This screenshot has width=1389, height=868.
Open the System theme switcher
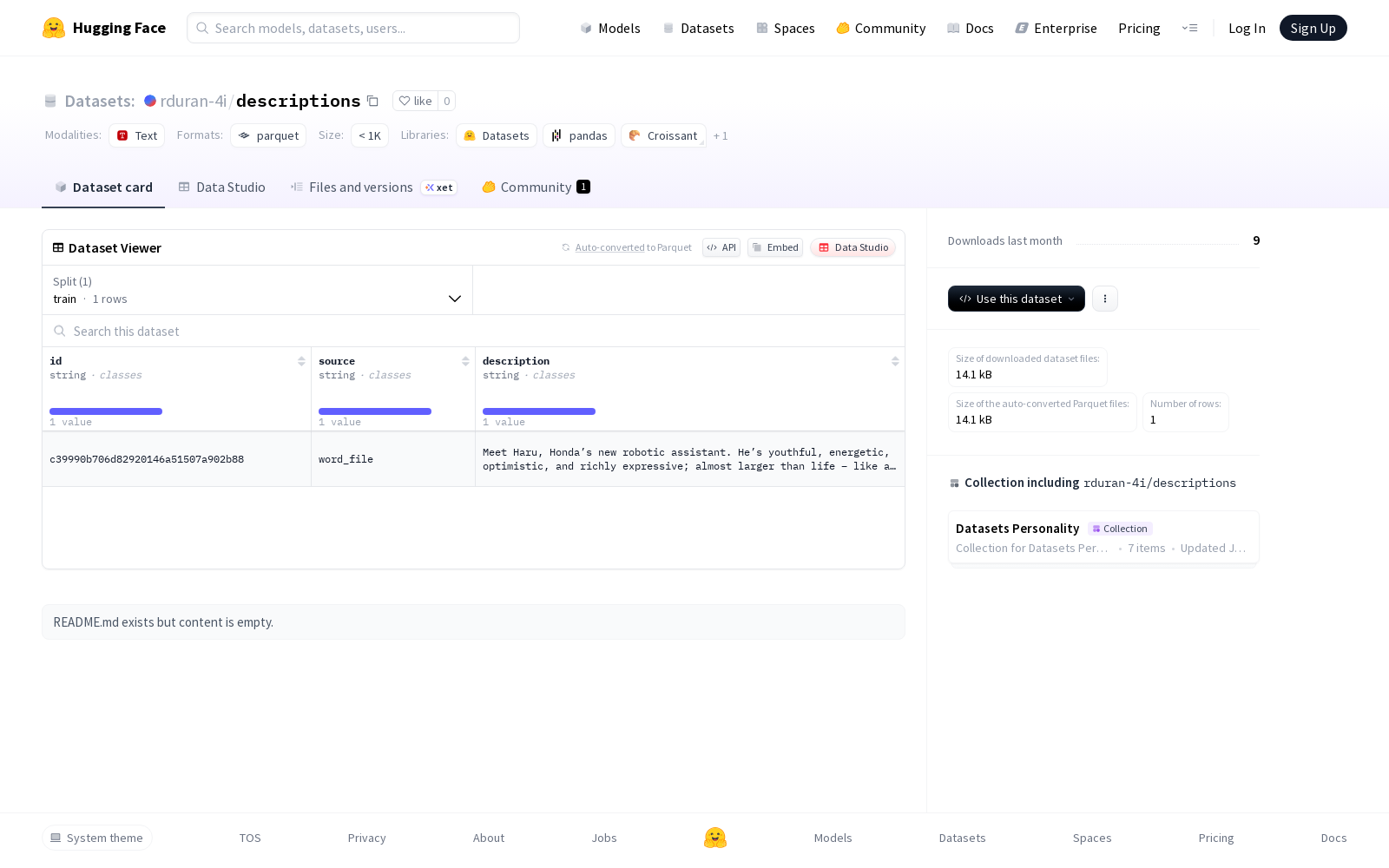97,838
